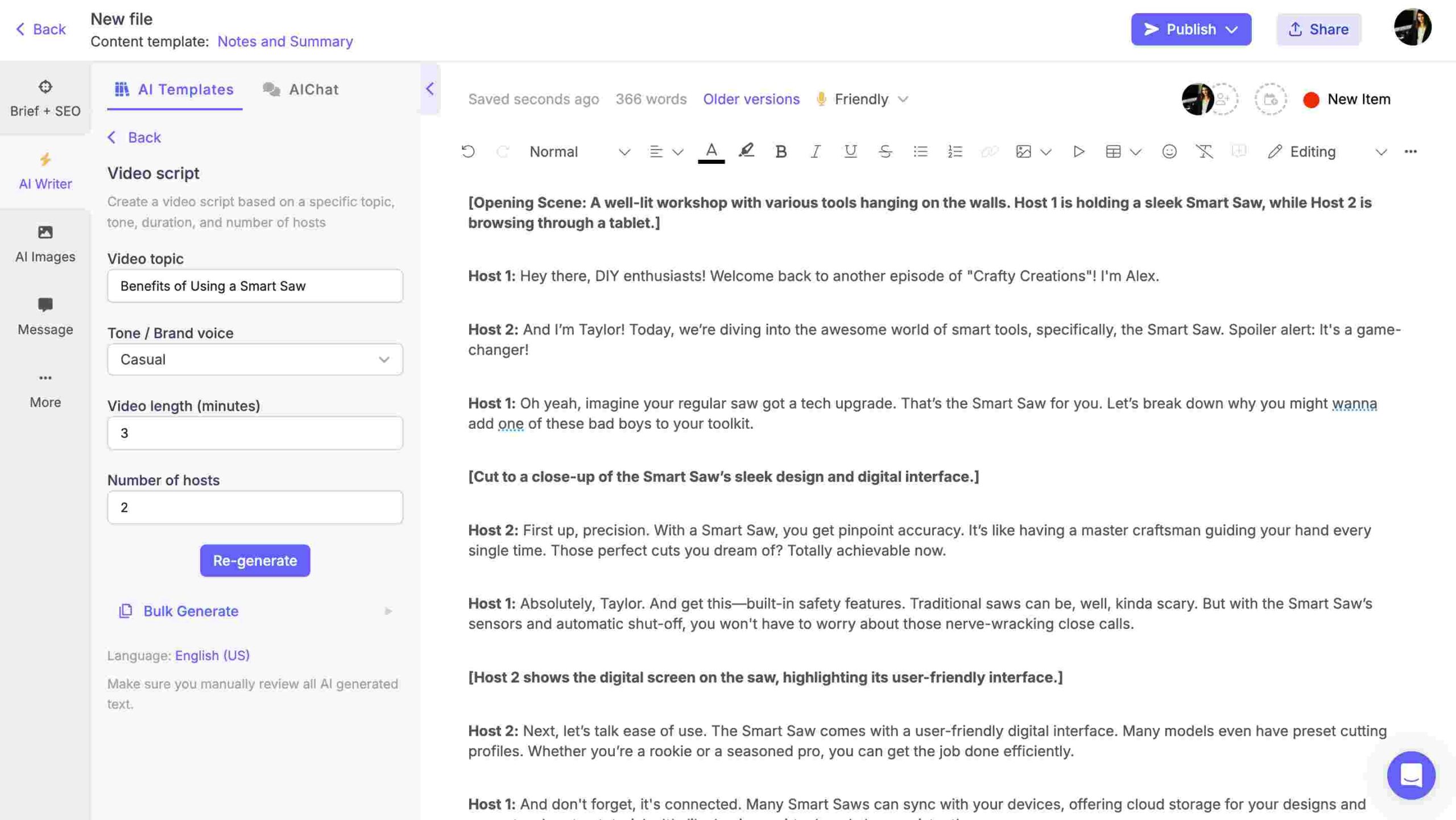Click the emoji insert icon

(x=1168, y=152)
